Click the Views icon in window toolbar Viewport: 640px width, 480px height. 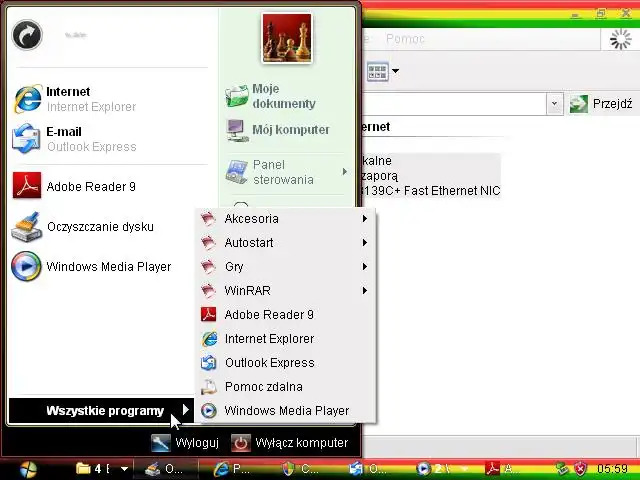377,72
